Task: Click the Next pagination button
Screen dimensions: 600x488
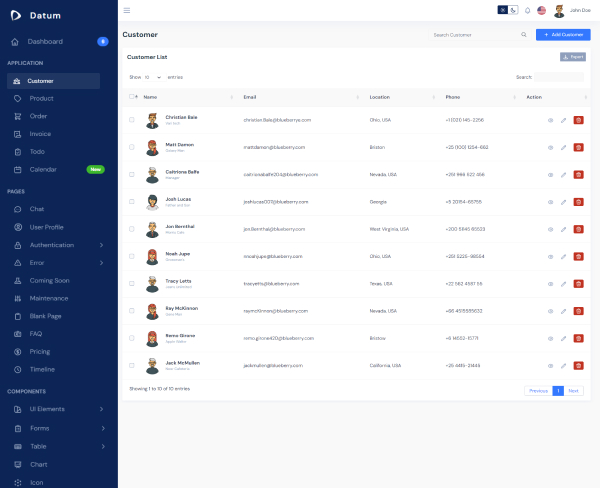Action: point(573,390)
